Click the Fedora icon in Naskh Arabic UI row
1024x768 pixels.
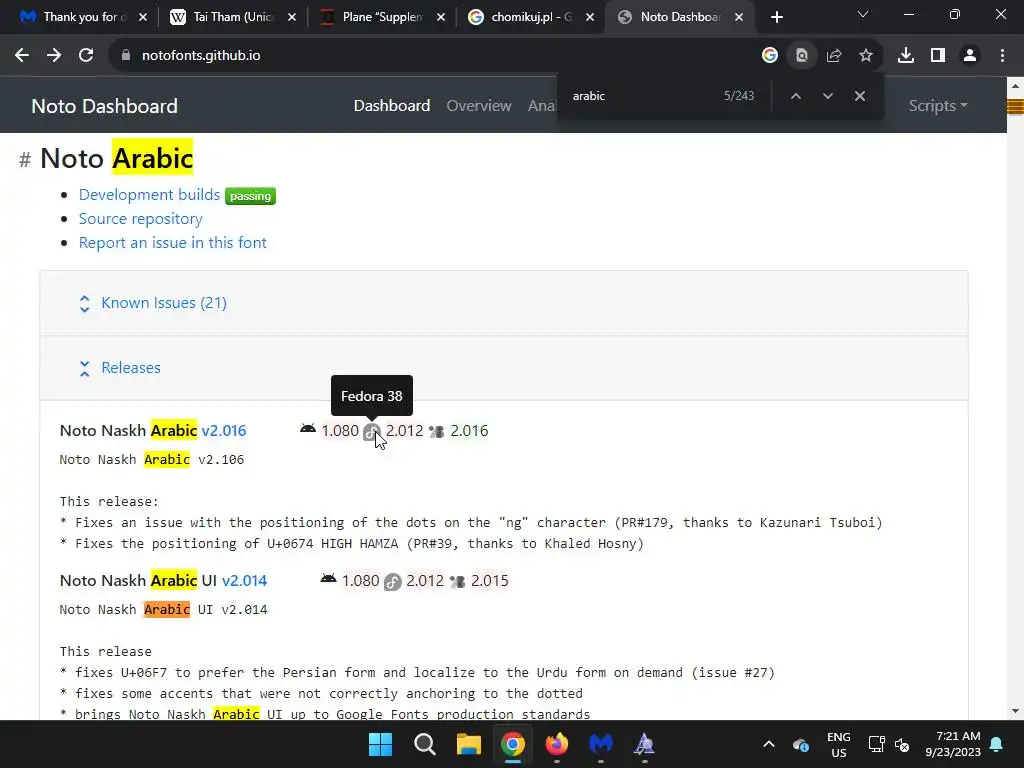(x=392, y=582)
